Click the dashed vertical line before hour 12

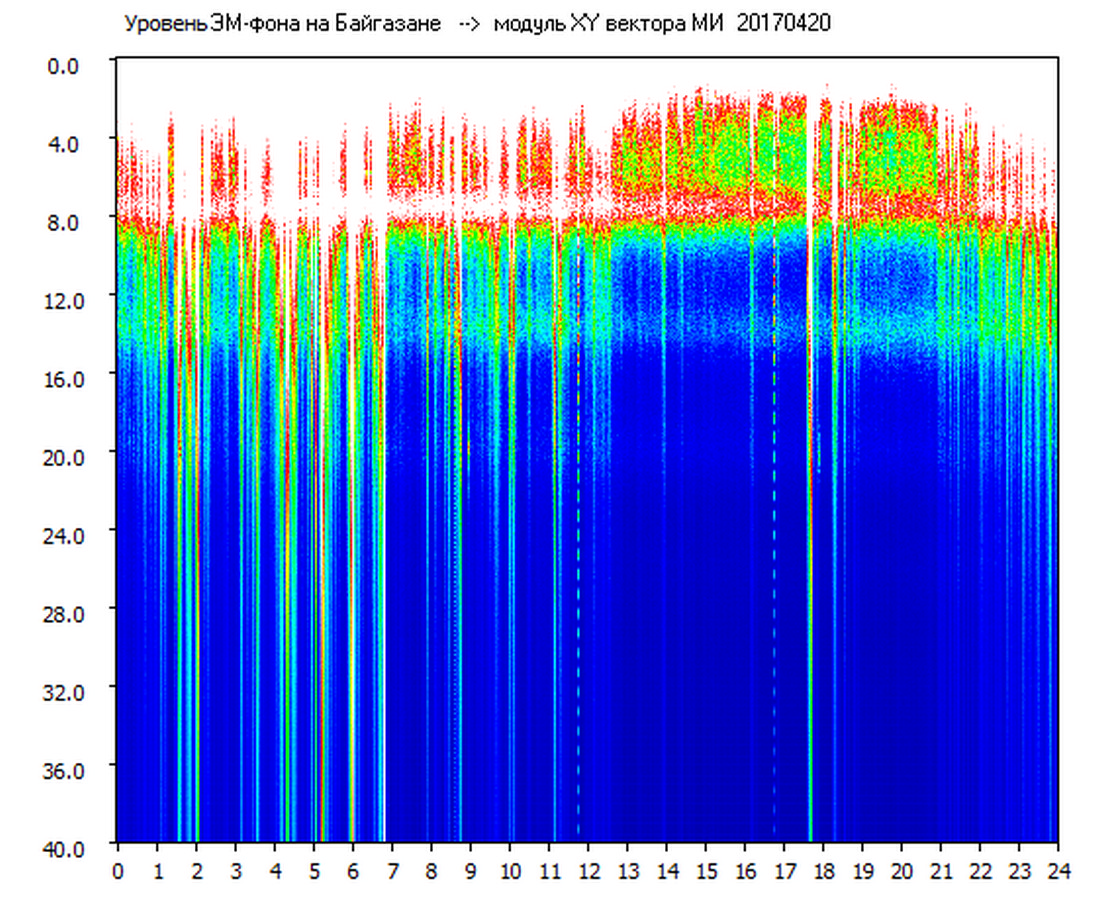click(578, 600)
